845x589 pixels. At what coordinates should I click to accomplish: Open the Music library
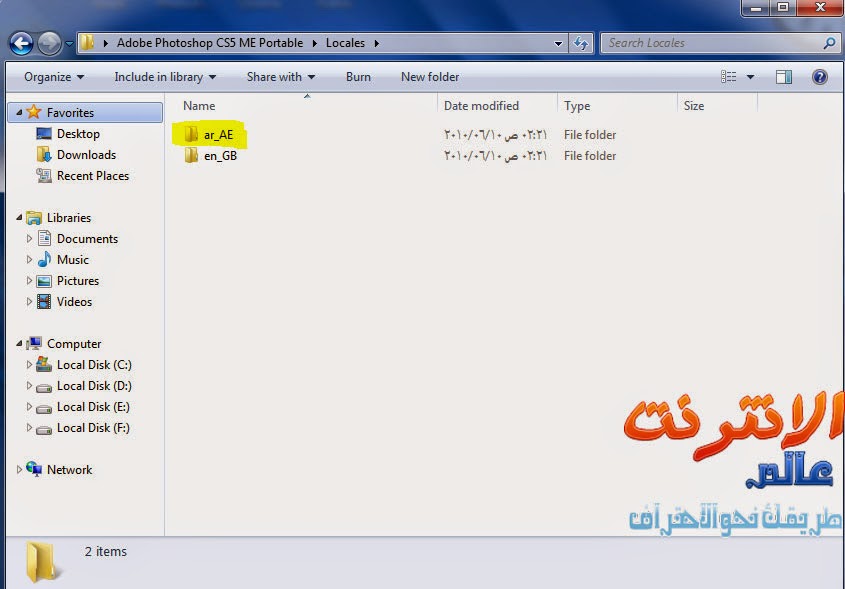[73, 260]
